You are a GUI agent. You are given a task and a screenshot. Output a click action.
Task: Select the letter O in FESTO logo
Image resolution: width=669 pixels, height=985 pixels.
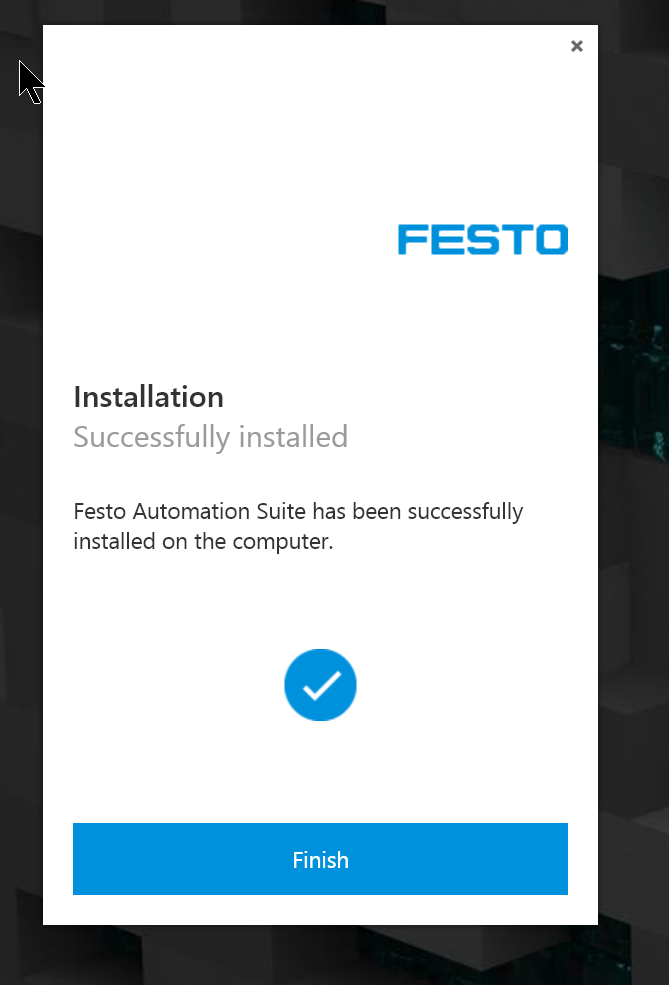click(553, 239)
